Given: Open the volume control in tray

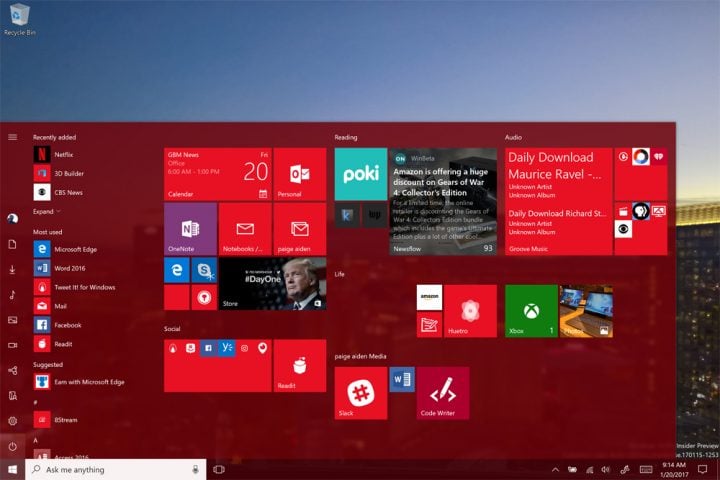Looking at the screenshot, I should click(606, 469).
